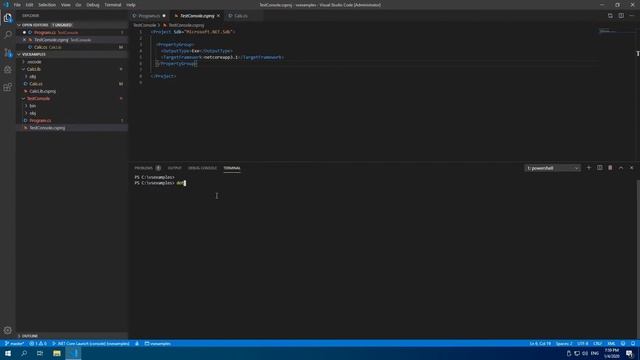Screen dimensions: 640x360
Task: Open the terminal selector powershell dropdown
Action: point(552,168)
